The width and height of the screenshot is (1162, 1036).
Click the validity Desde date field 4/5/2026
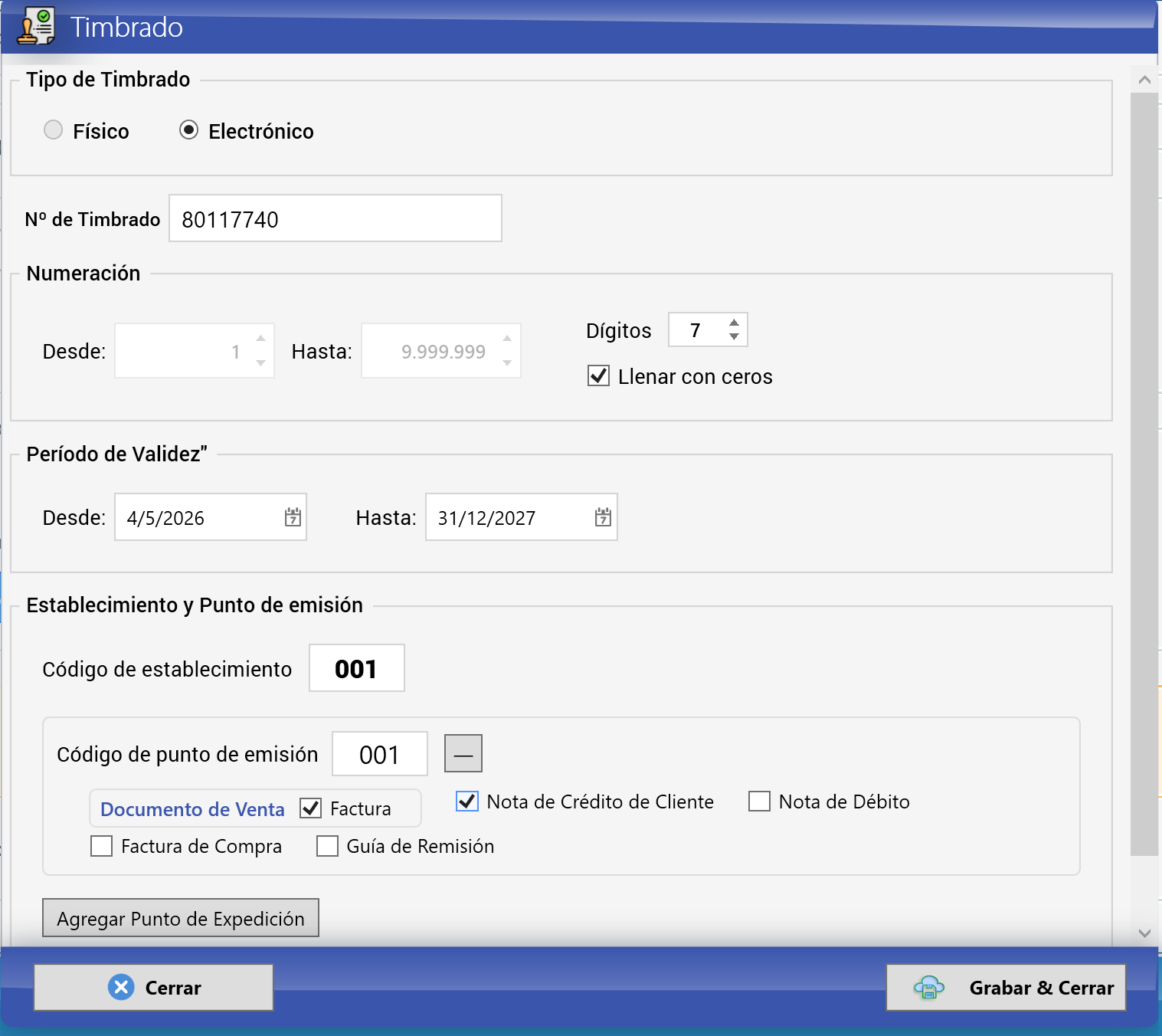[211, 517]
